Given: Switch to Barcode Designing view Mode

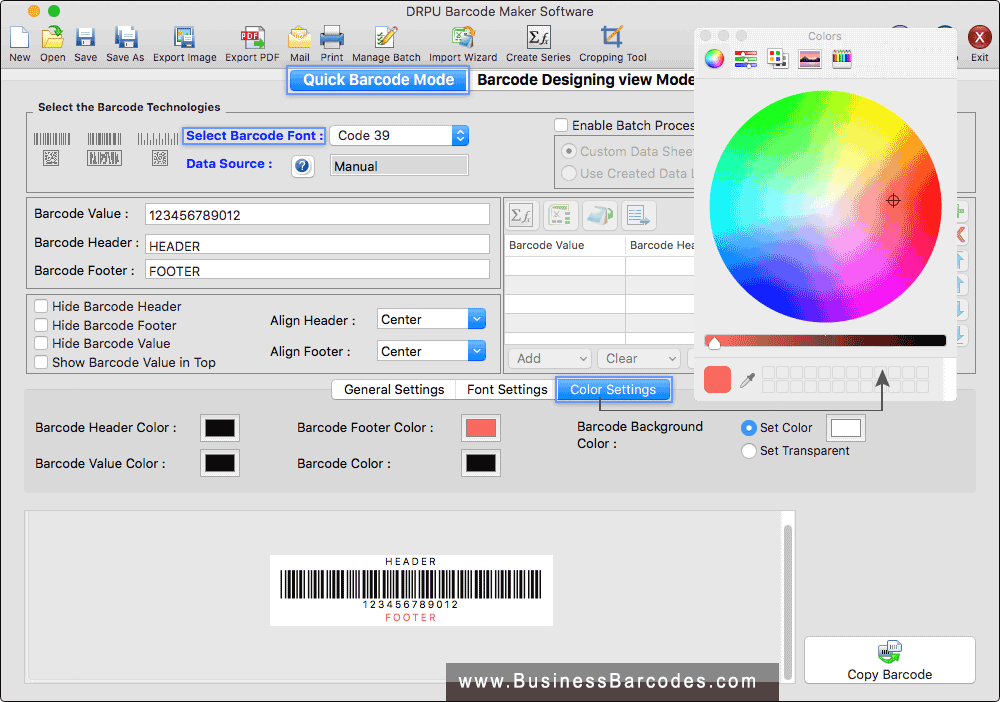Looking at the screenshot, I should point(585,80).
